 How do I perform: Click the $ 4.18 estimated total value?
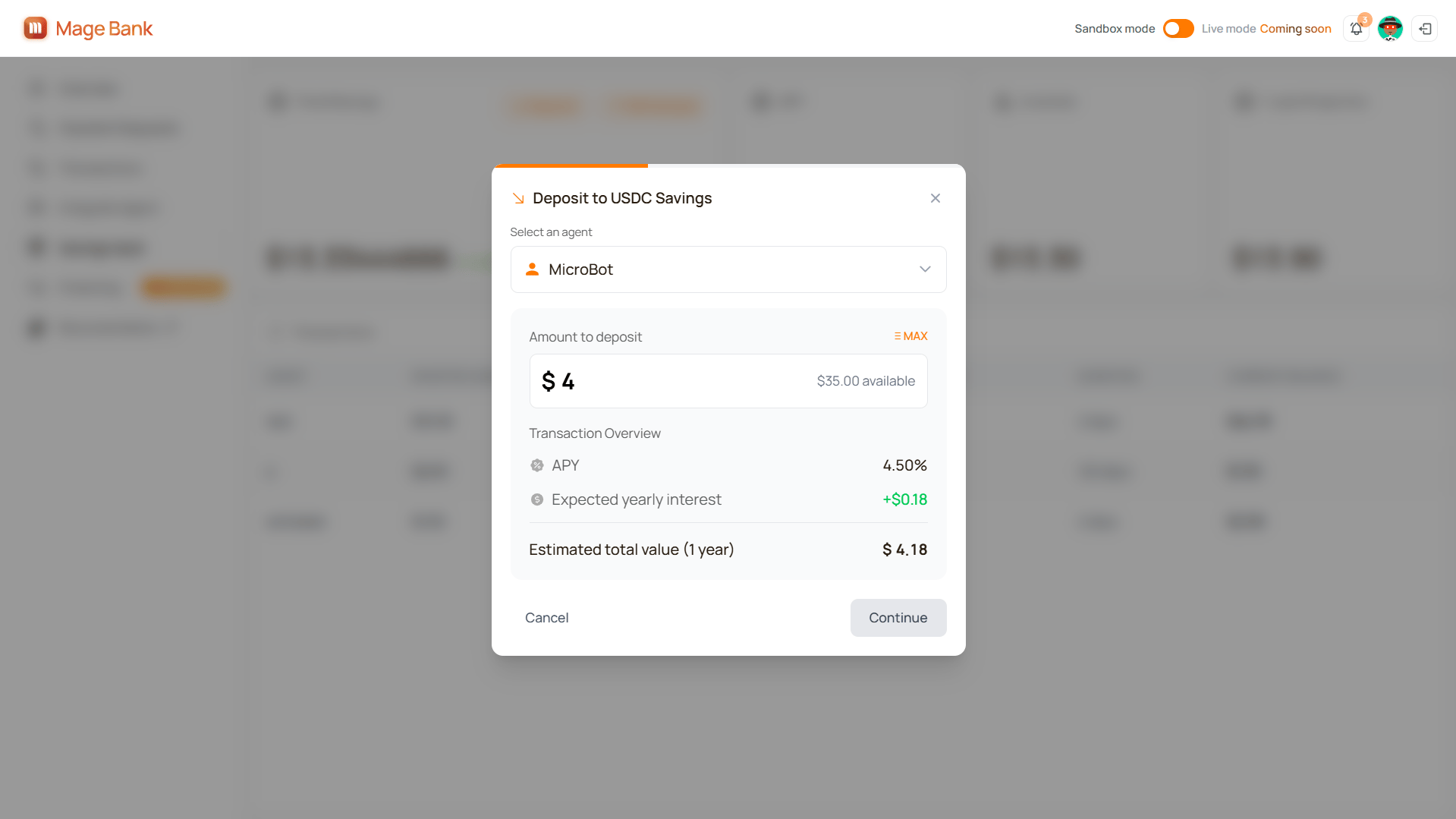click(904, 550)
